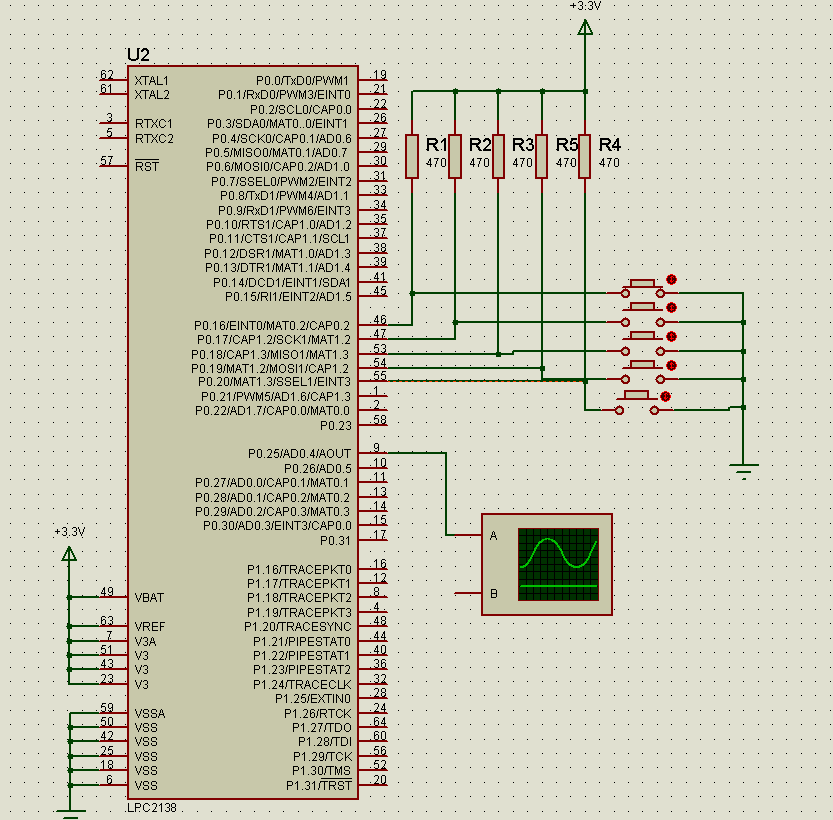Select the fourth push button from the top

pos(643,374)
